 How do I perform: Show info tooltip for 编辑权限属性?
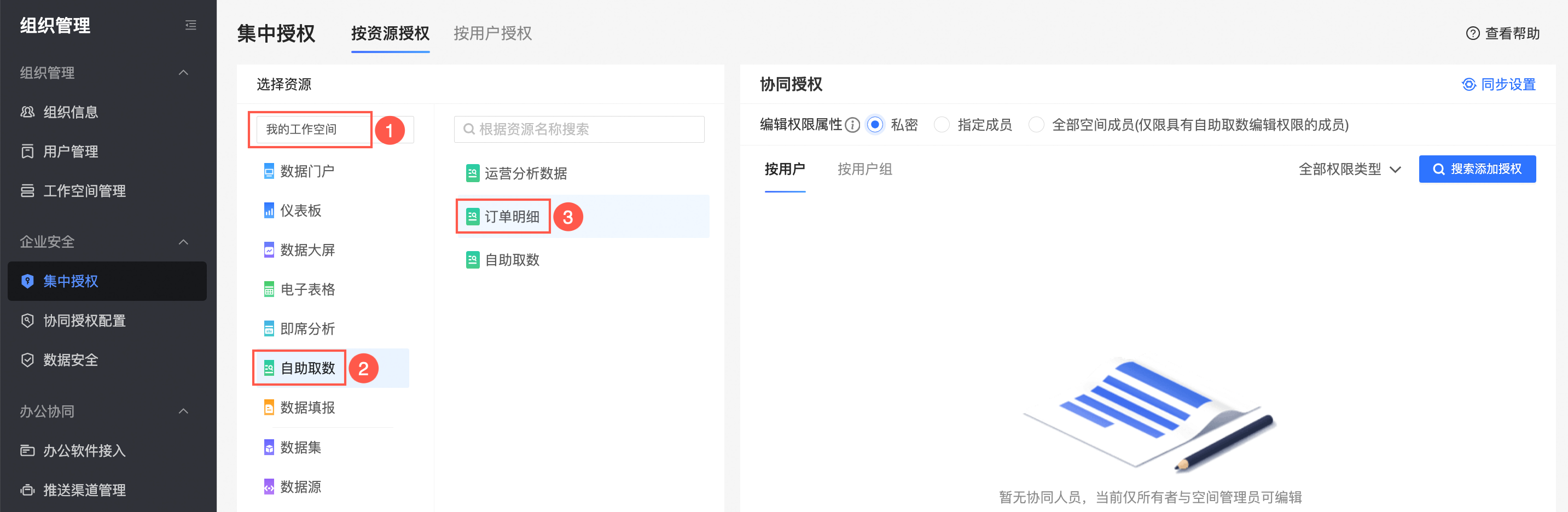(x=852, y=125)
